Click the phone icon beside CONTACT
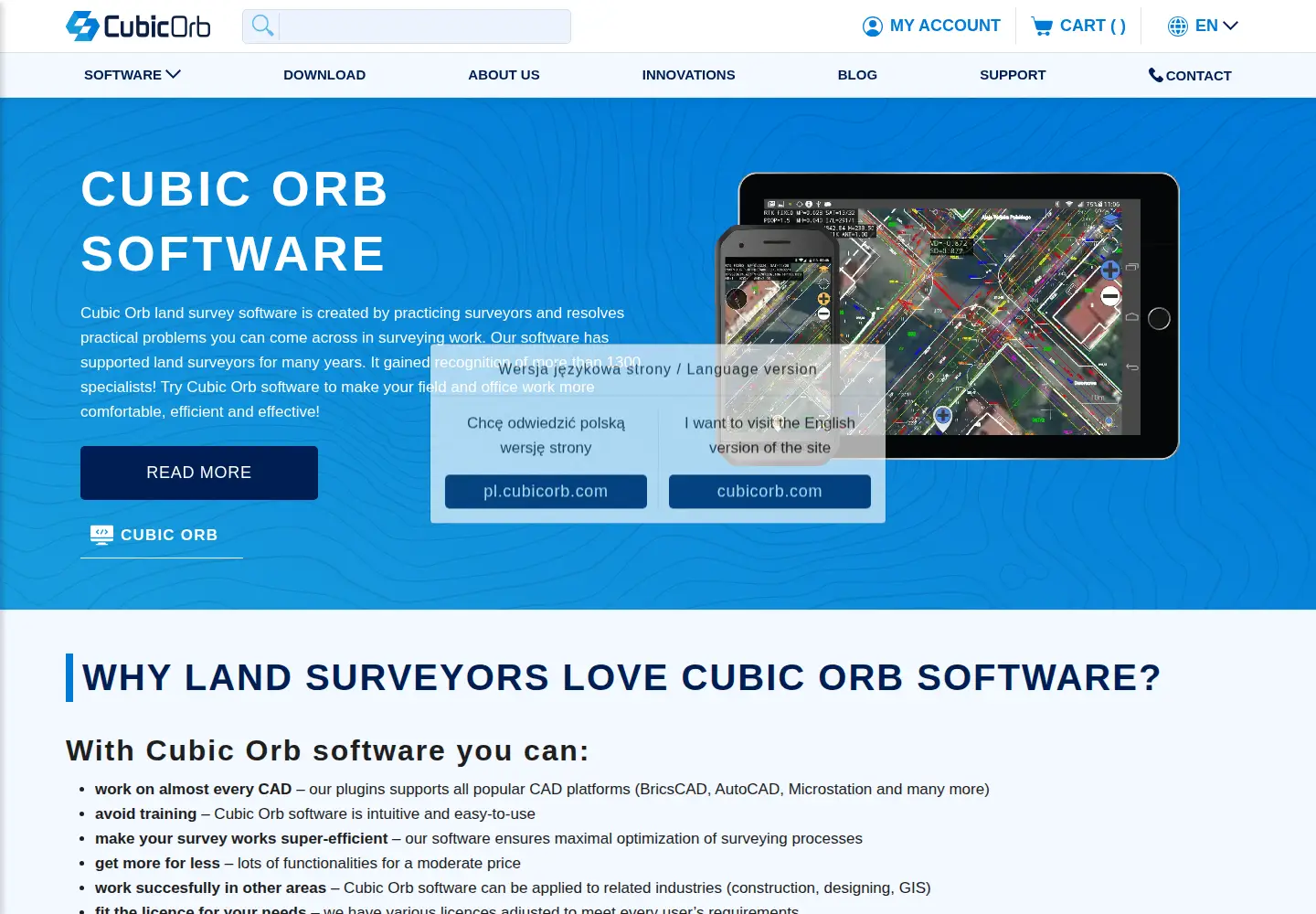 pos(1156,75)
